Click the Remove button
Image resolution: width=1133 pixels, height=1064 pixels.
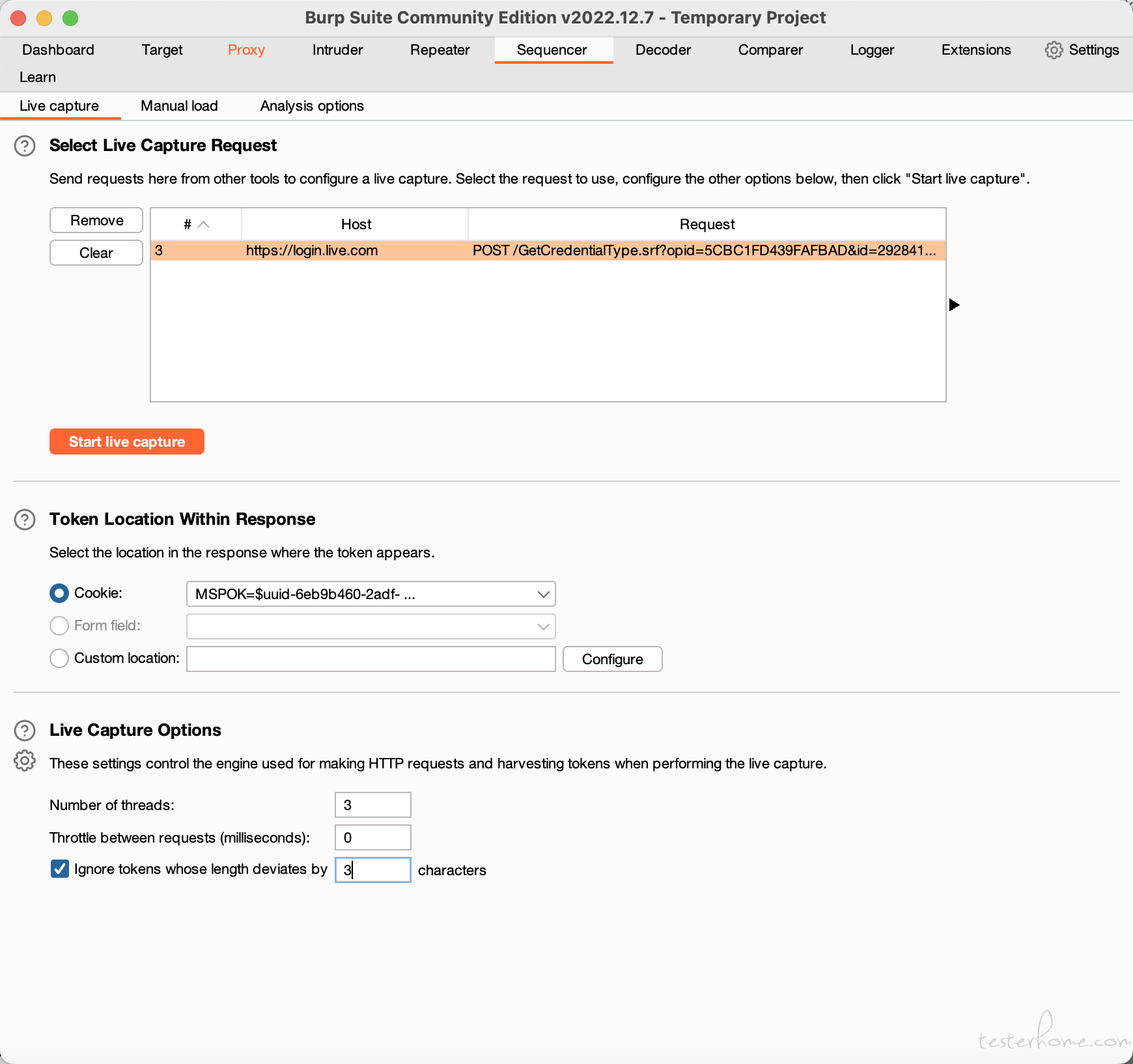click(96, 221)
